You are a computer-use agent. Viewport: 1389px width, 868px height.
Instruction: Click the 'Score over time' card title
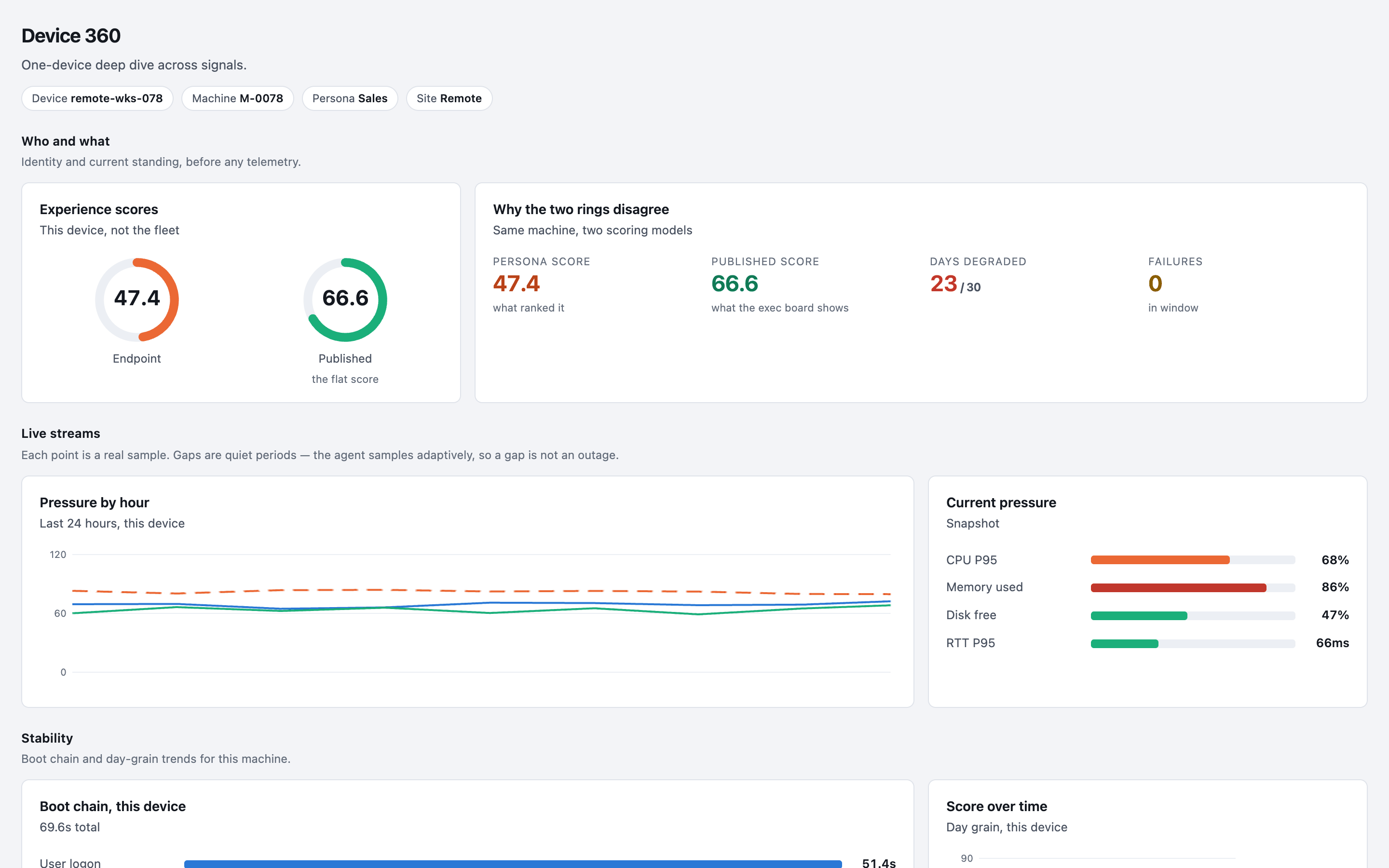coord(996,806)
